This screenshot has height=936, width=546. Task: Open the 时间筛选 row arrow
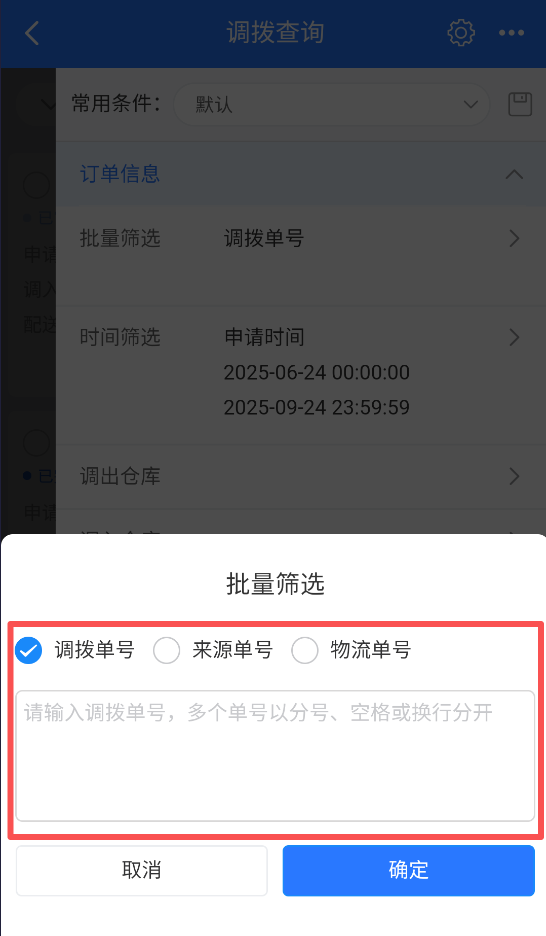514,337
